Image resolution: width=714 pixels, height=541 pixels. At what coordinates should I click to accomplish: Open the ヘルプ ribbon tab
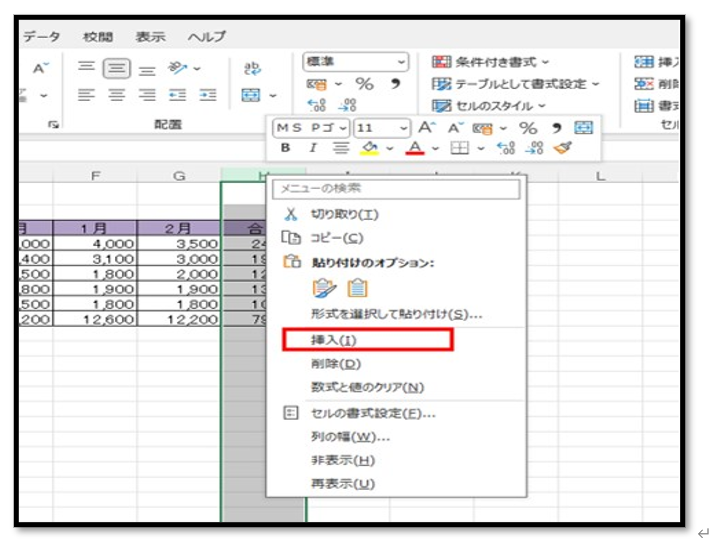click(x=207, y=36)
